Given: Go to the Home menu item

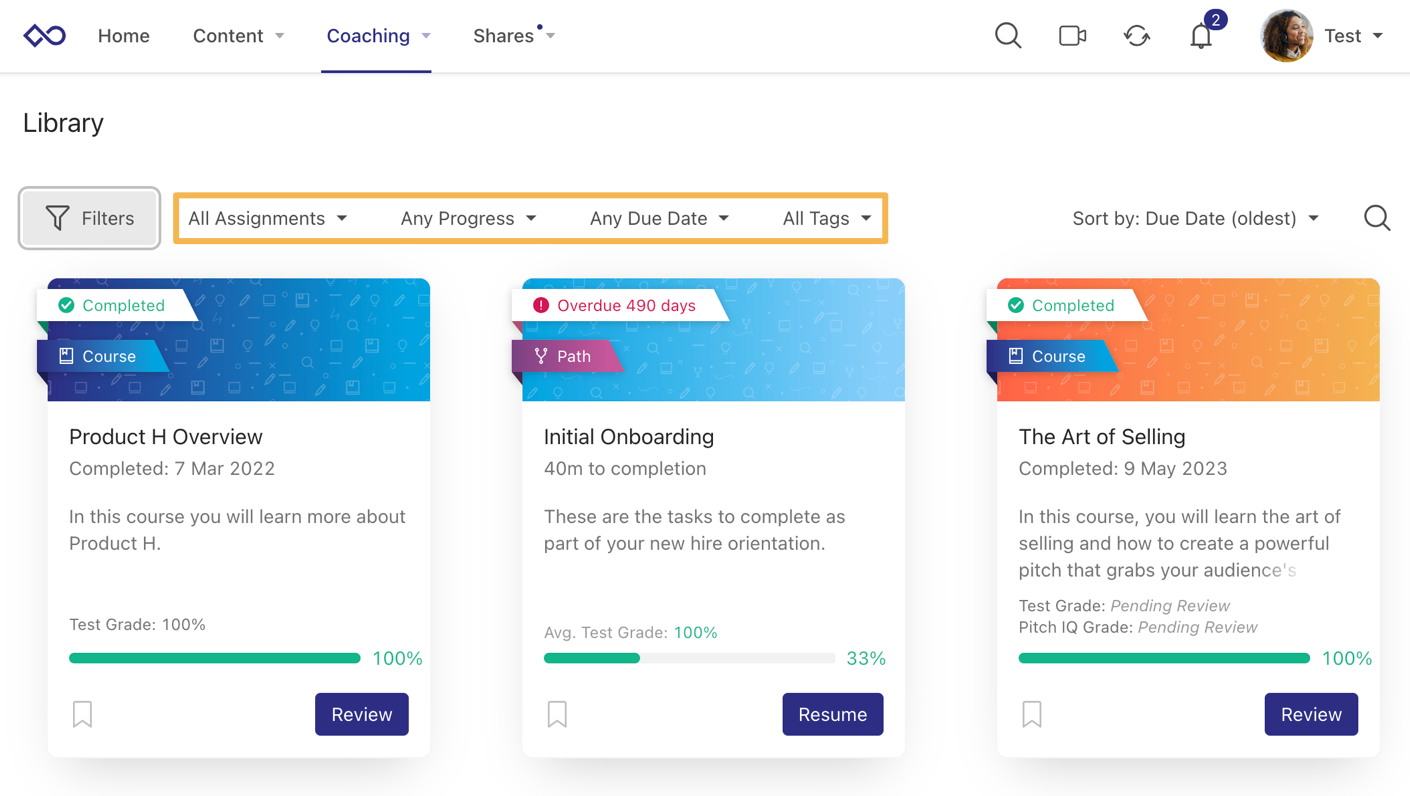Looking at the screenshot, I should 124,36.
